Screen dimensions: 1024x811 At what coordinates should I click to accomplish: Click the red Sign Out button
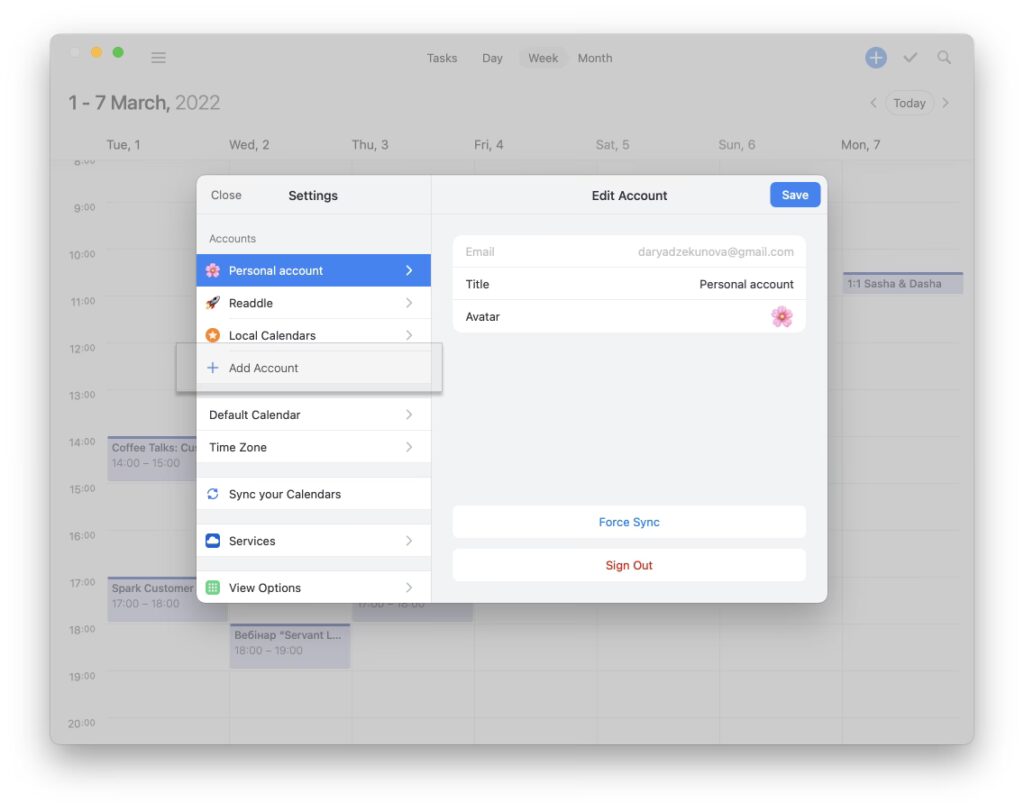pyautogui.click(x=629, y=565)
